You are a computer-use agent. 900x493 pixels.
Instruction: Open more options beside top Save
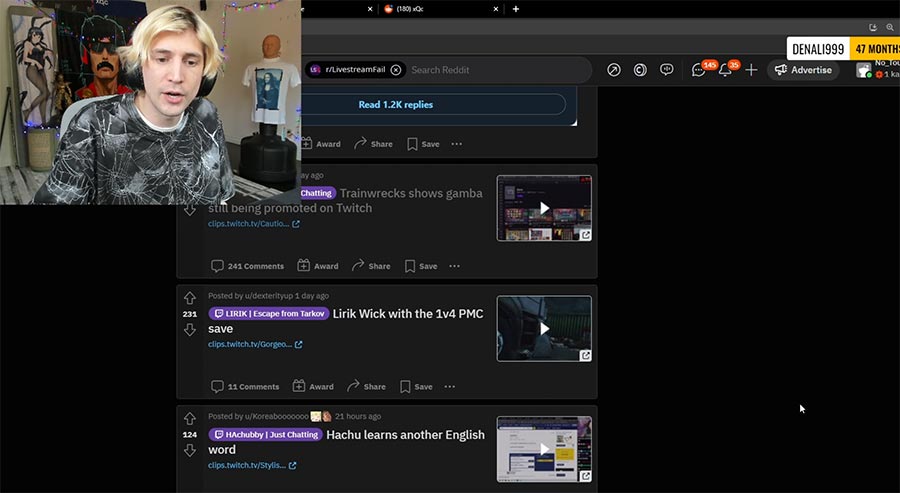click(456, 144)
